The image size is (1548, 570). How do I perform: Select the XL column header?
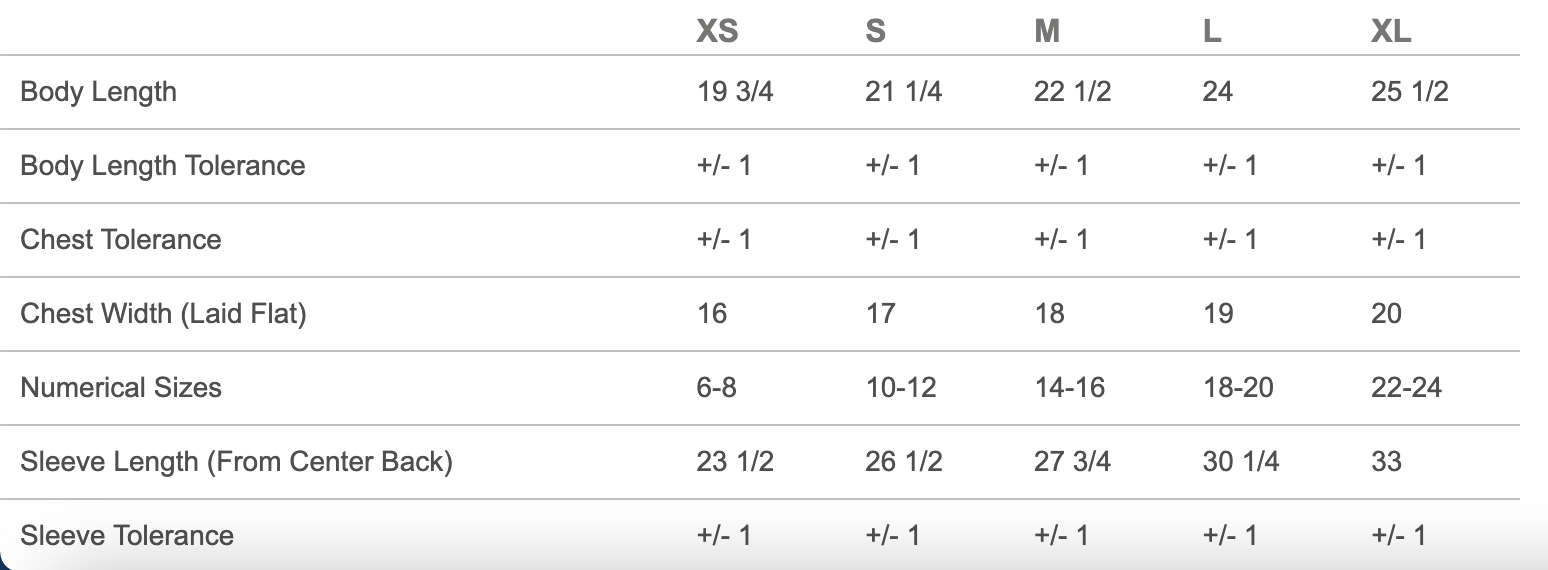[x=1391, y=32]
